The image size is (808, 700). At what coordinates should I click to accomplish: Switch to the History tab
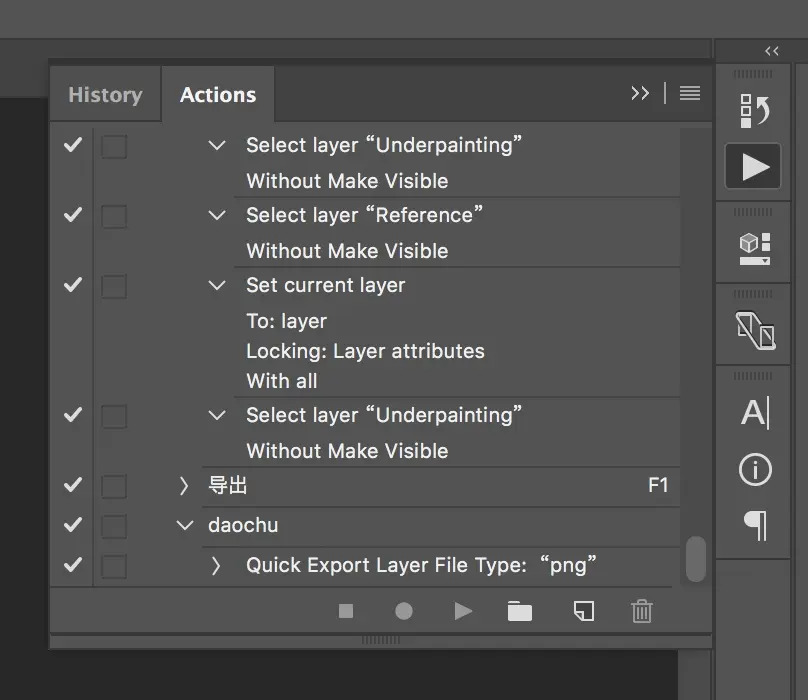coord(105,95)
